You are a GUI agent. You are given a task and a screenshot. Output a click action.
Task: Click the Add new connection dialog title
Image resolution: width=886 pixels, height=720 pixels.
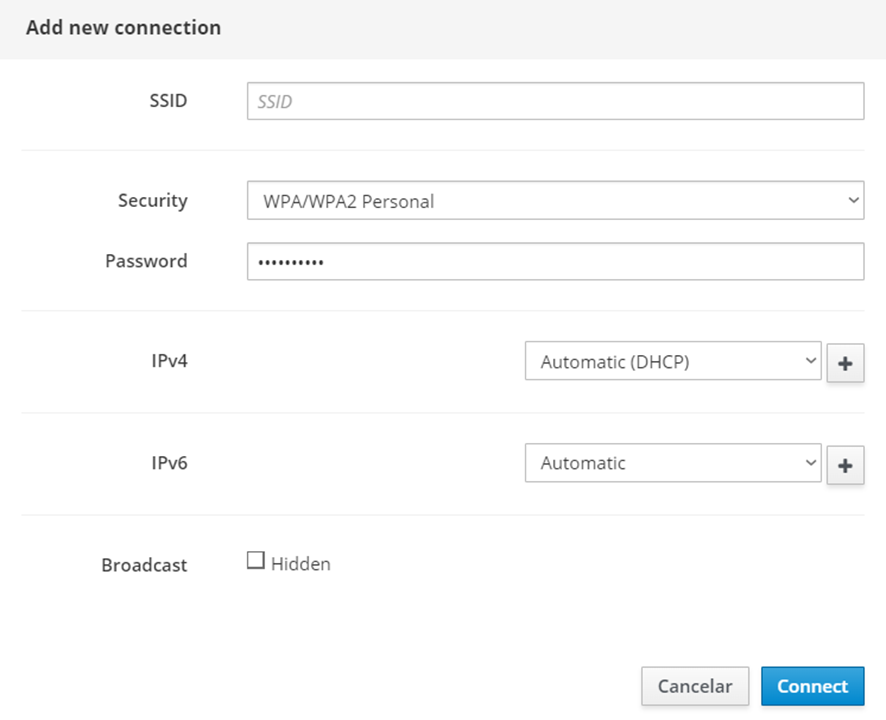[x=123, y=27]
